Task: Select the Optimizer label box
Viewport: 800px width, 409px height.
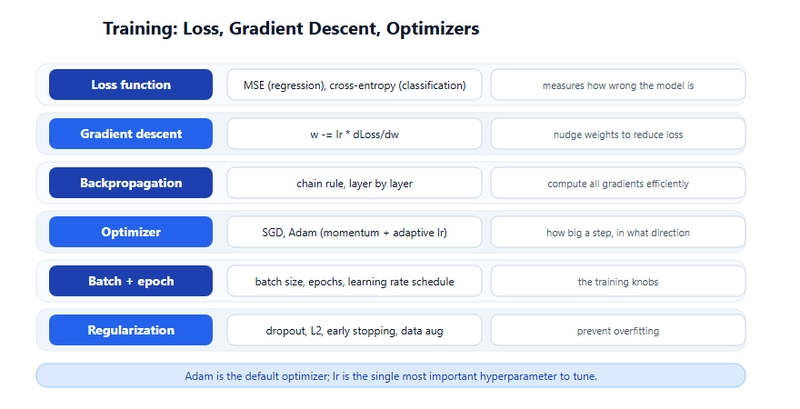Action: coord(131,232)
